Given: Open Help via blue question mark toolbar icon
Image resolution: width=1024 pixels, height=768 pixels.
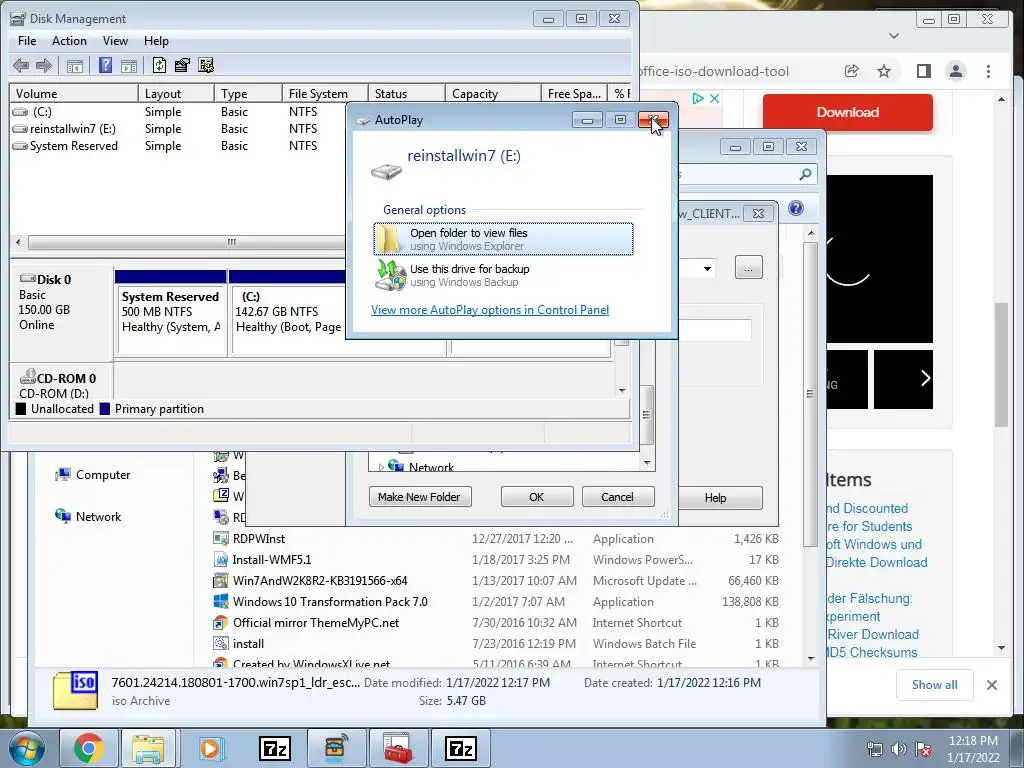Looking at the screenshot, I should pyautogui.click(x=105, y=65).
